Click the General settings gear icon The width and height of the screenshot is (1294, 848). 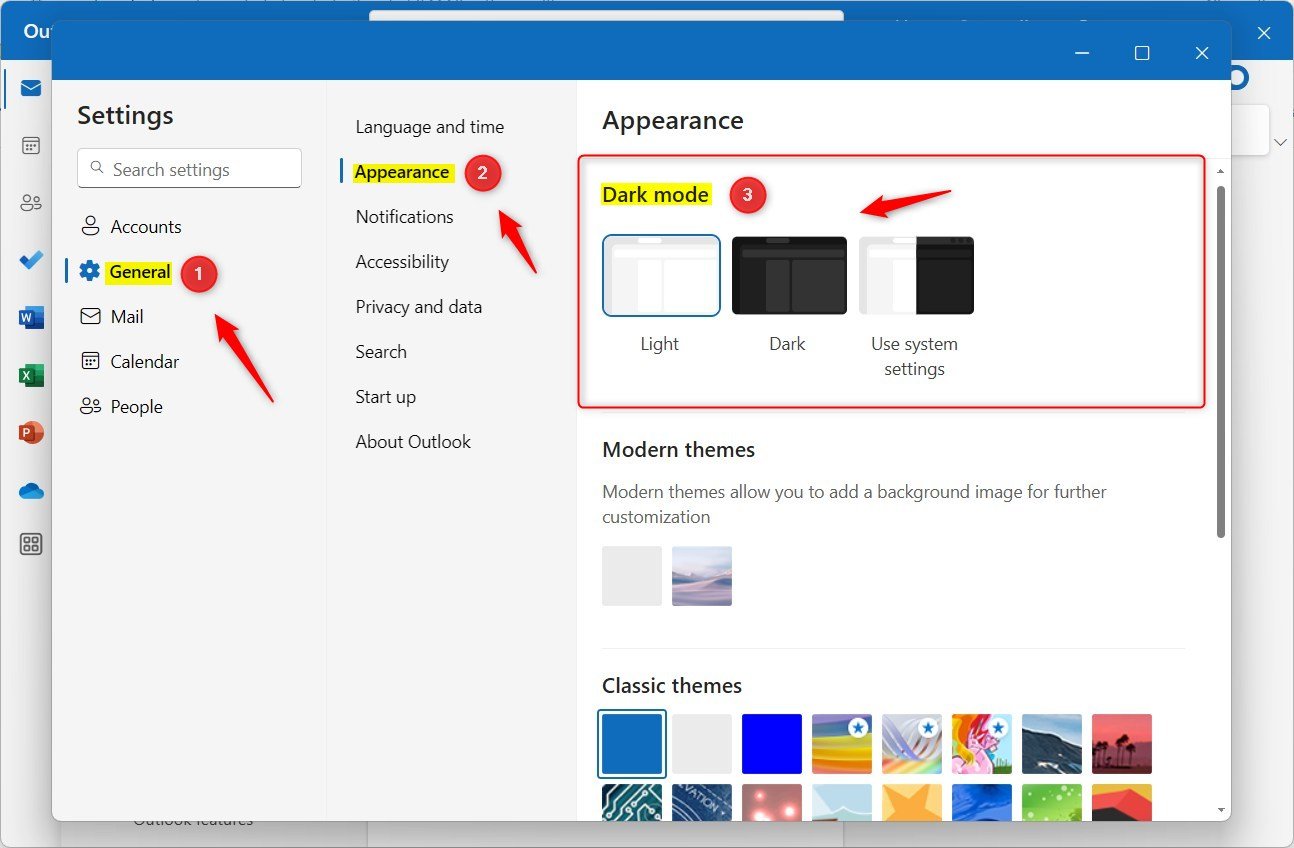90,271
